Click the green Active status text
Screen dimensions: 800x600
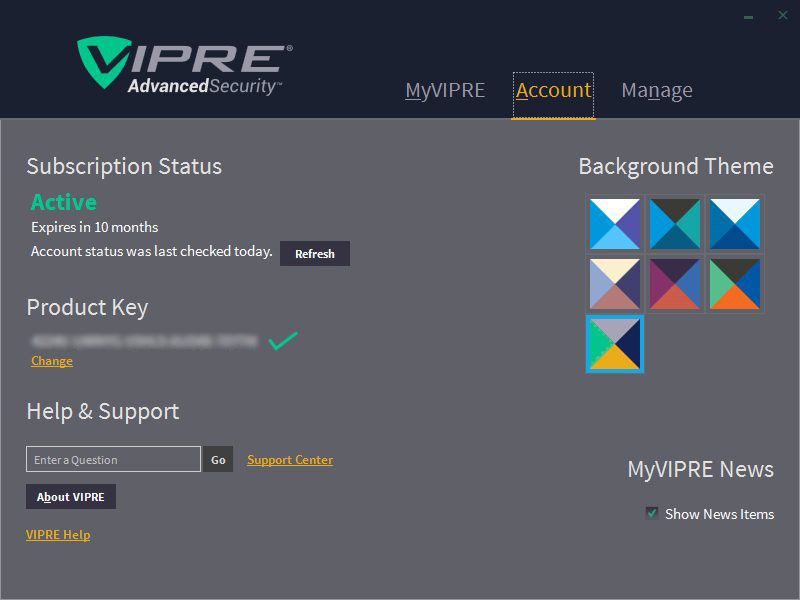pos(64,202)
